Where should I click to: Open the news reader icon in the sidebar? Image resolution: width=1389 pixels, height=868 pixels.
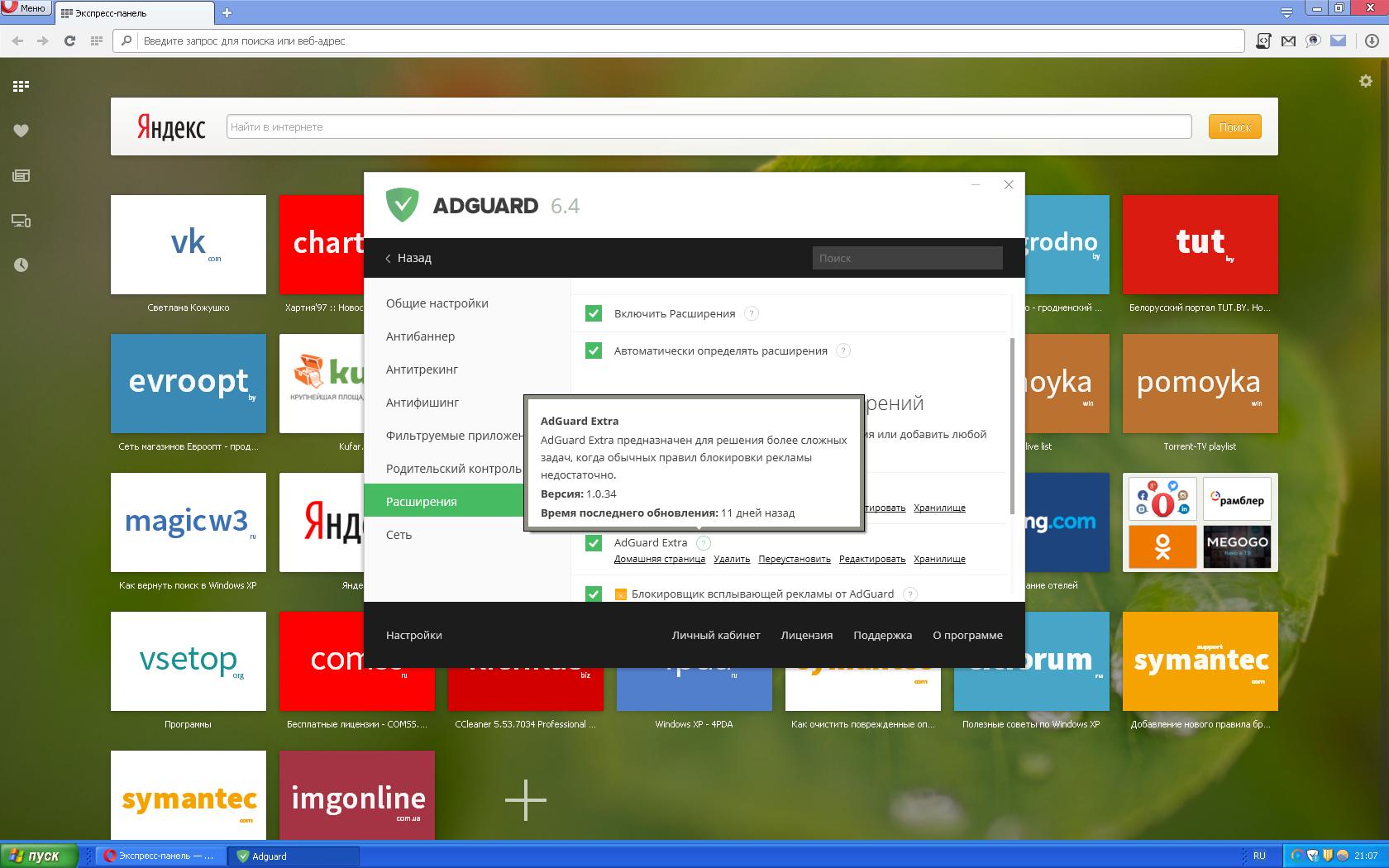21,175
